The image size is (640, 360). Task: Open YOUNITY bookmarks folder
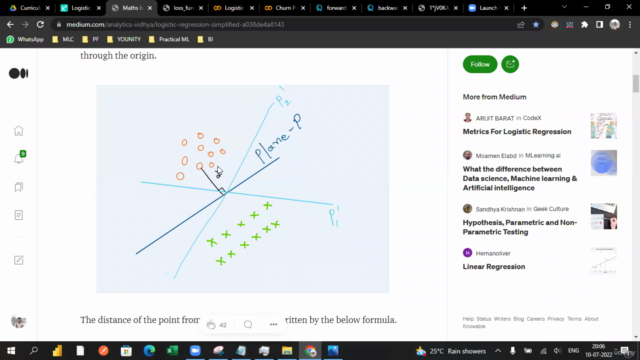[124, 39]
